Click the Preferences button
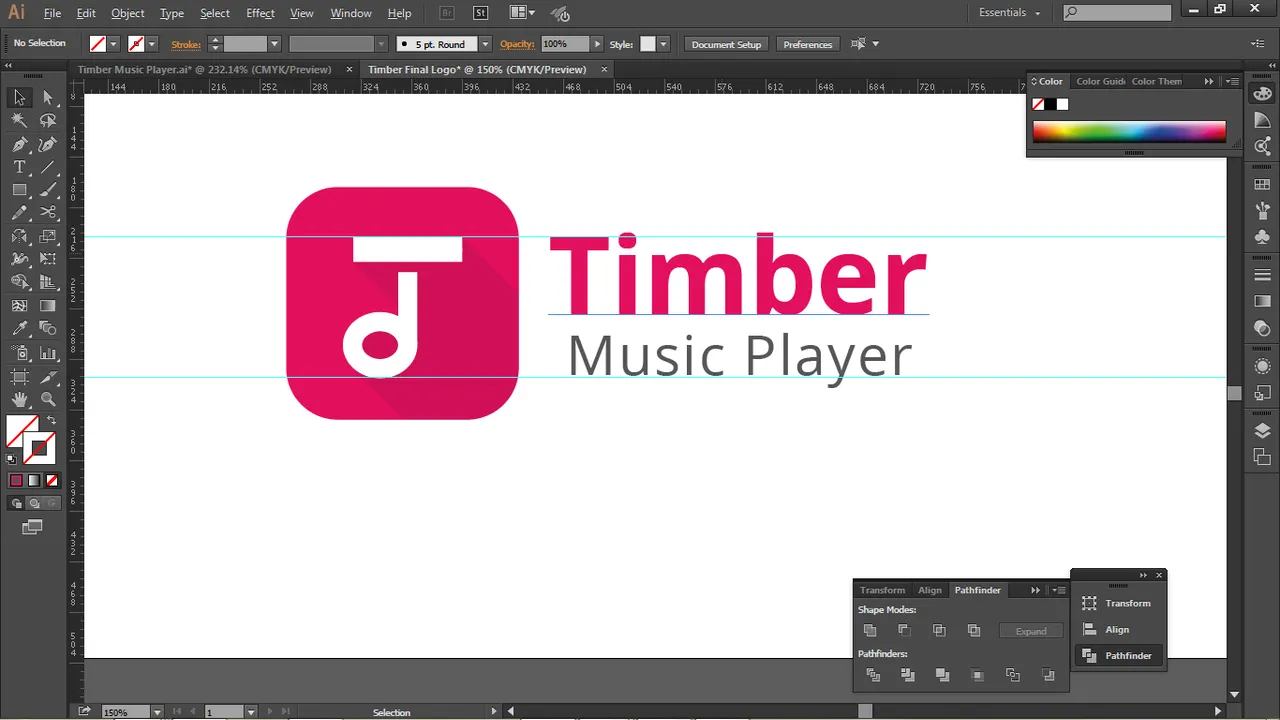Image resolution: width=1280 pixels, height=720 pixels. tap(808, 44)
